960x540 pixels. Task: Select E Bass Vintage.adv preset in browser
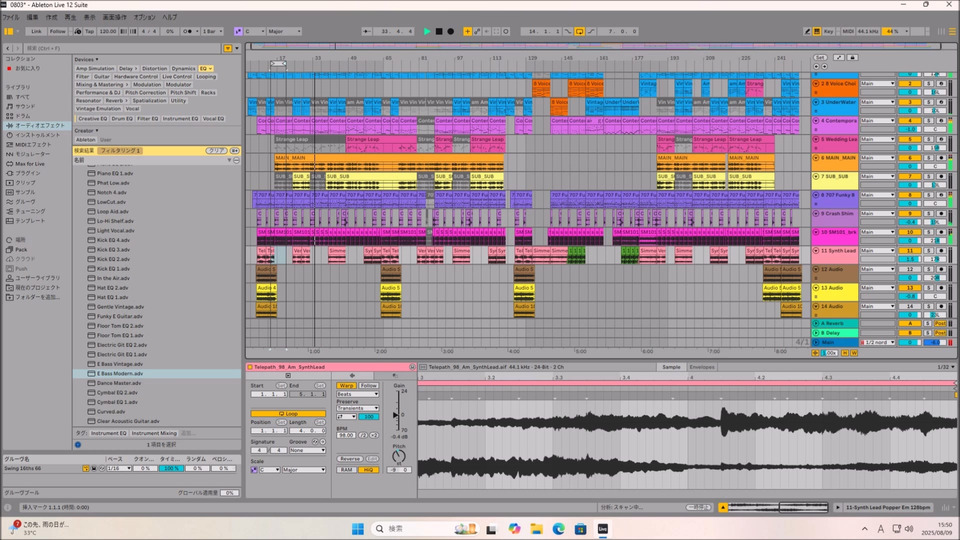pyautogui.click(x=121, y=364)
